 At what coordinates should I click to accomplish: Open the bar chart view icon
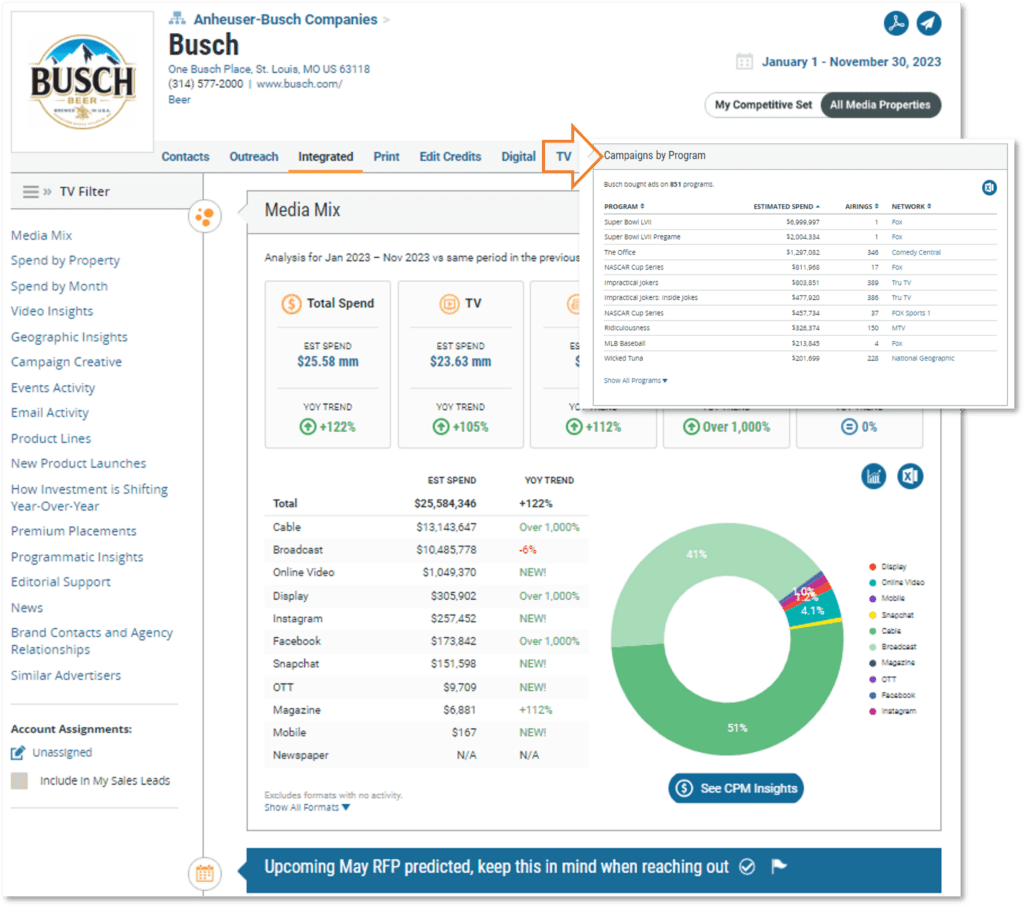click(x=873, y=476)
